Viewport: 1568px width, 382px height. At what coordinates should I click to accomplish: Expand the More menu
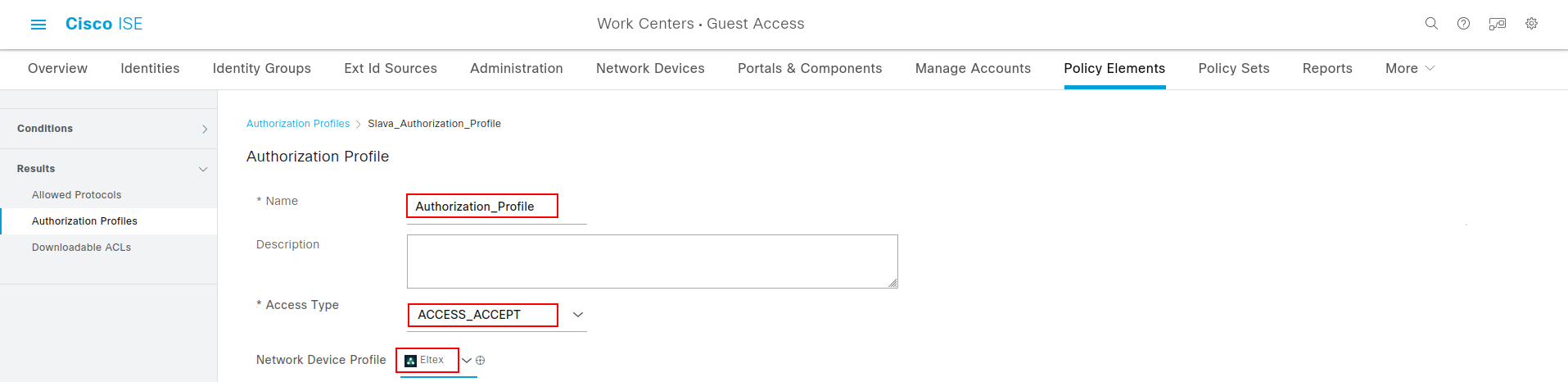pos(1409,69)
